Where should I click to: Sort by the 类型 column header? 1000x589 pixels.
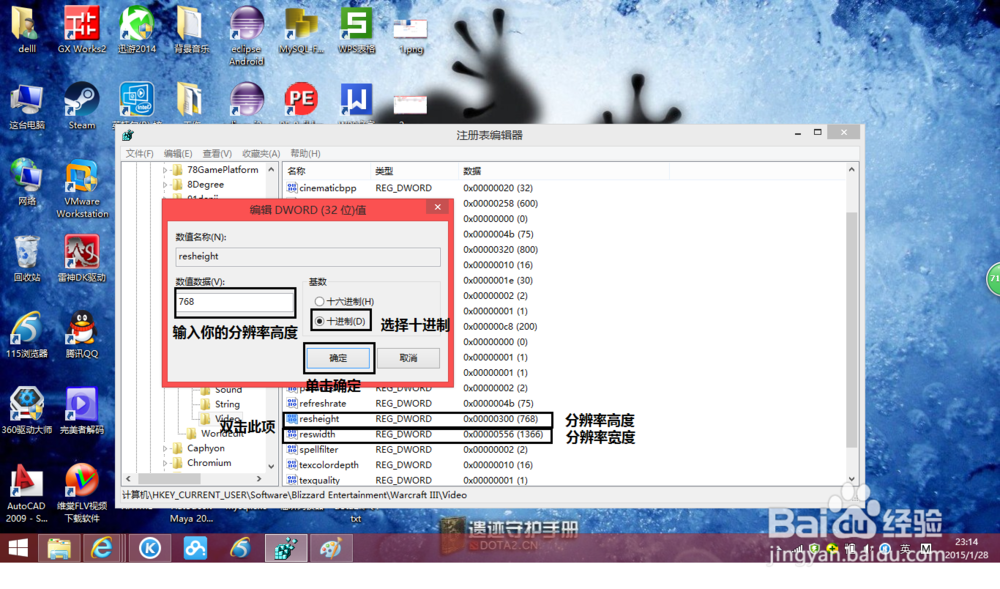coord(415,171)
